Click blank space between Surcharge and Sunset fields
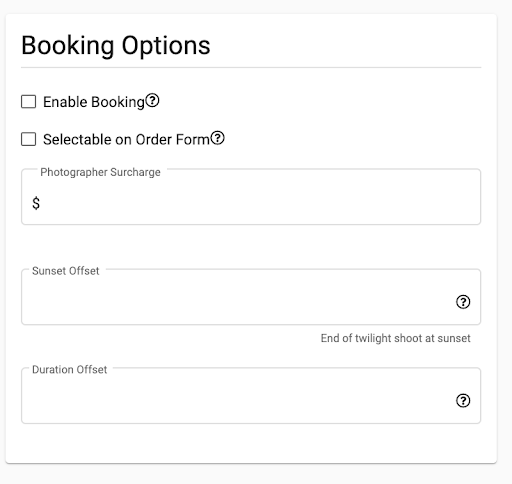 tap(251, 247)
